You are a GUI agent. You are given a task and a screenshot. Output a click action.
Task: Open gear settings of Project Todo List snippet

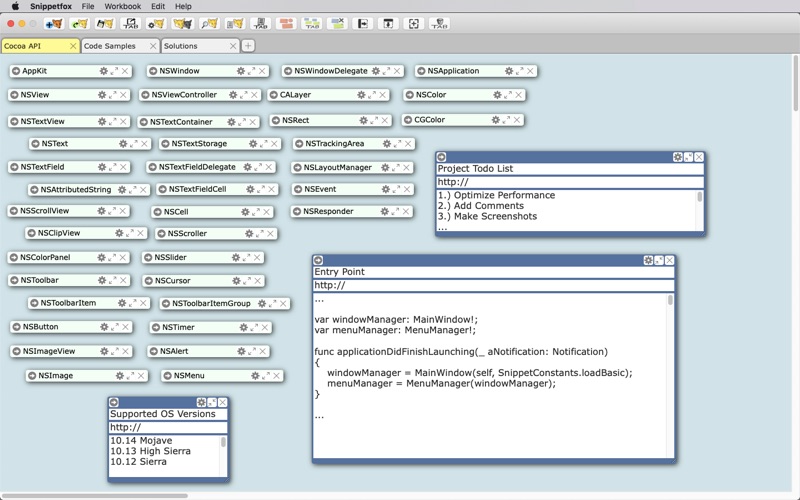click(678, 157)
